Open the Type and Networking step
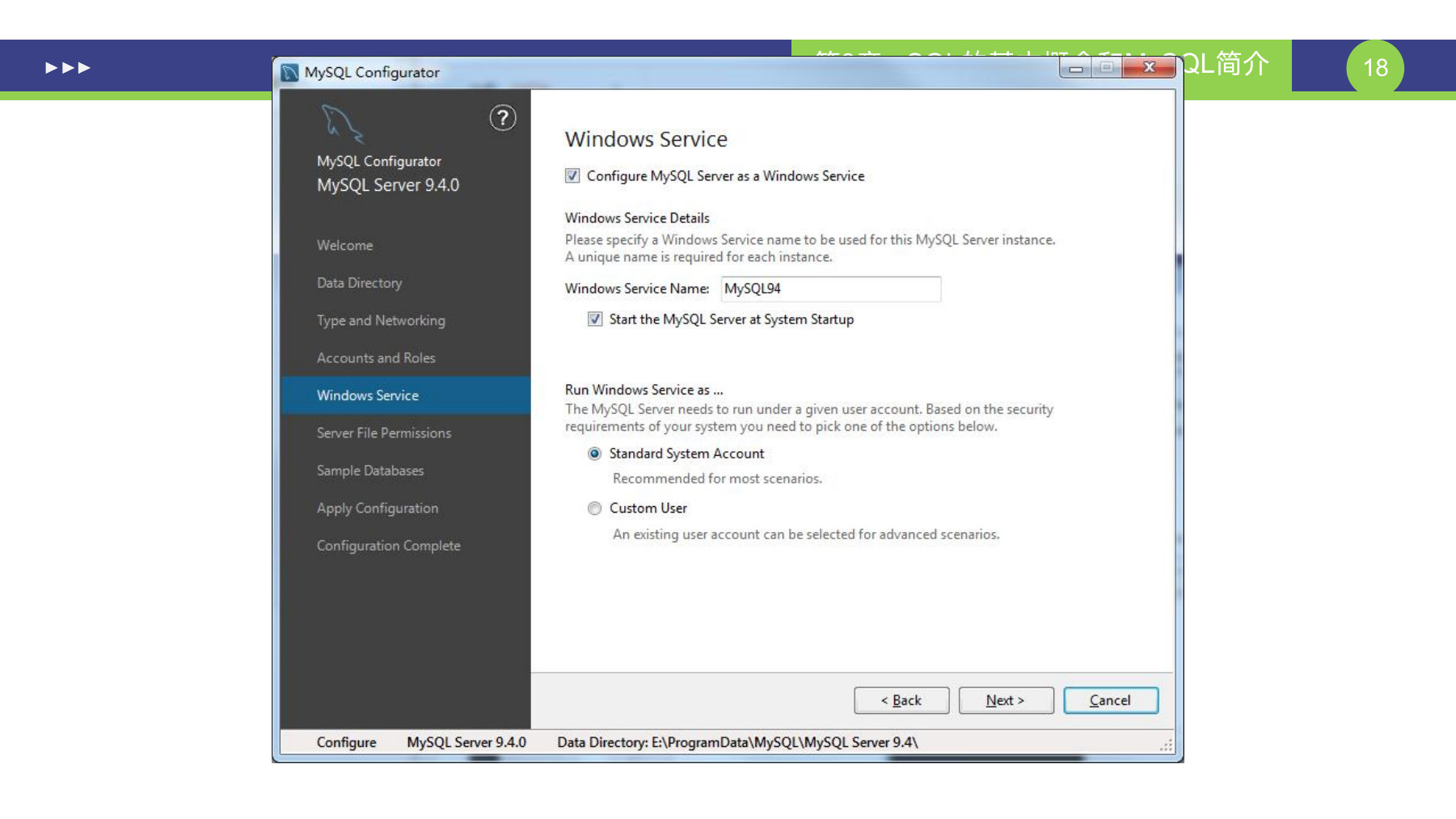 coord(381,320)
